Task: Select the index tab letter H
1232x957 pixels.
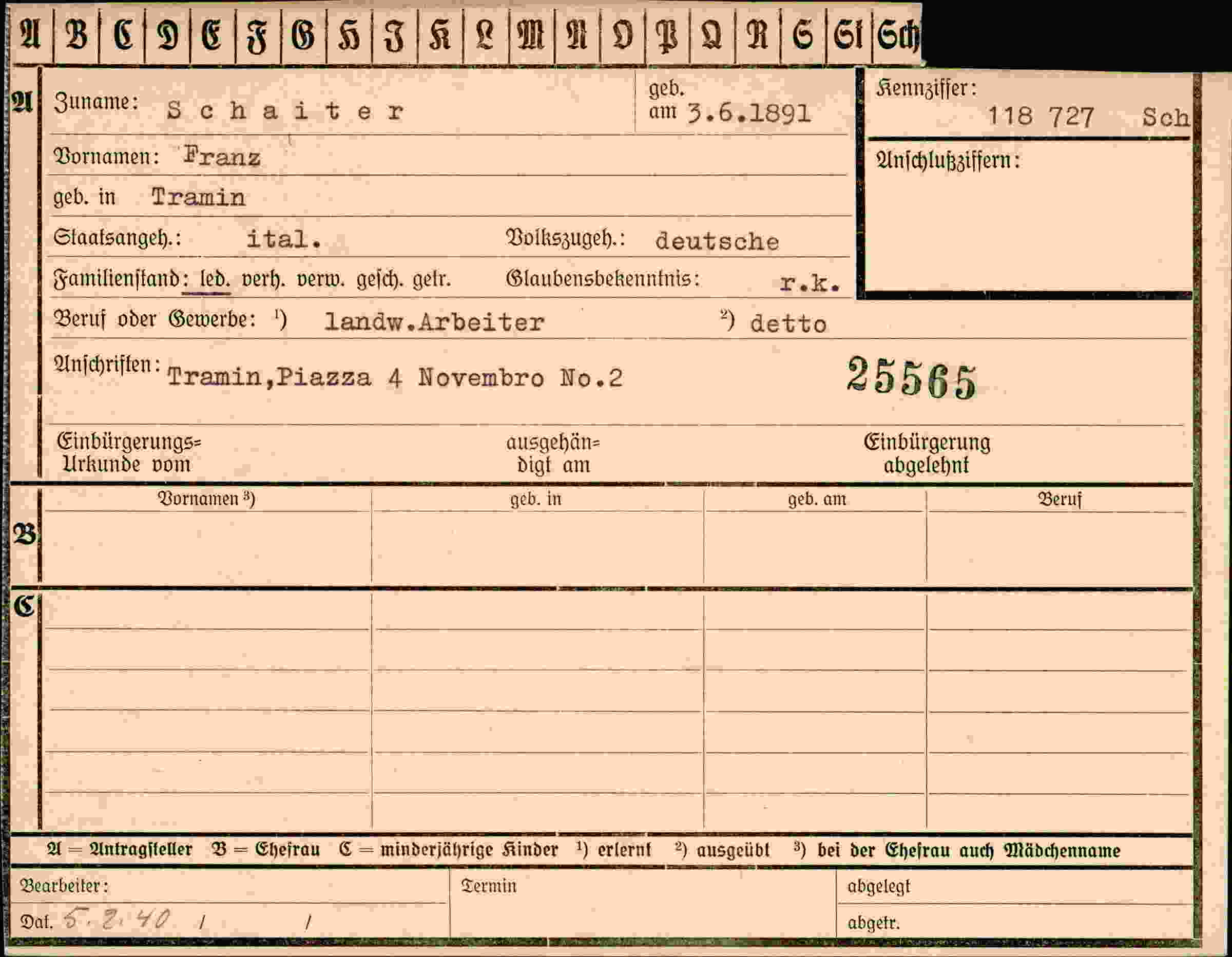Action: [x=349, y=34]
